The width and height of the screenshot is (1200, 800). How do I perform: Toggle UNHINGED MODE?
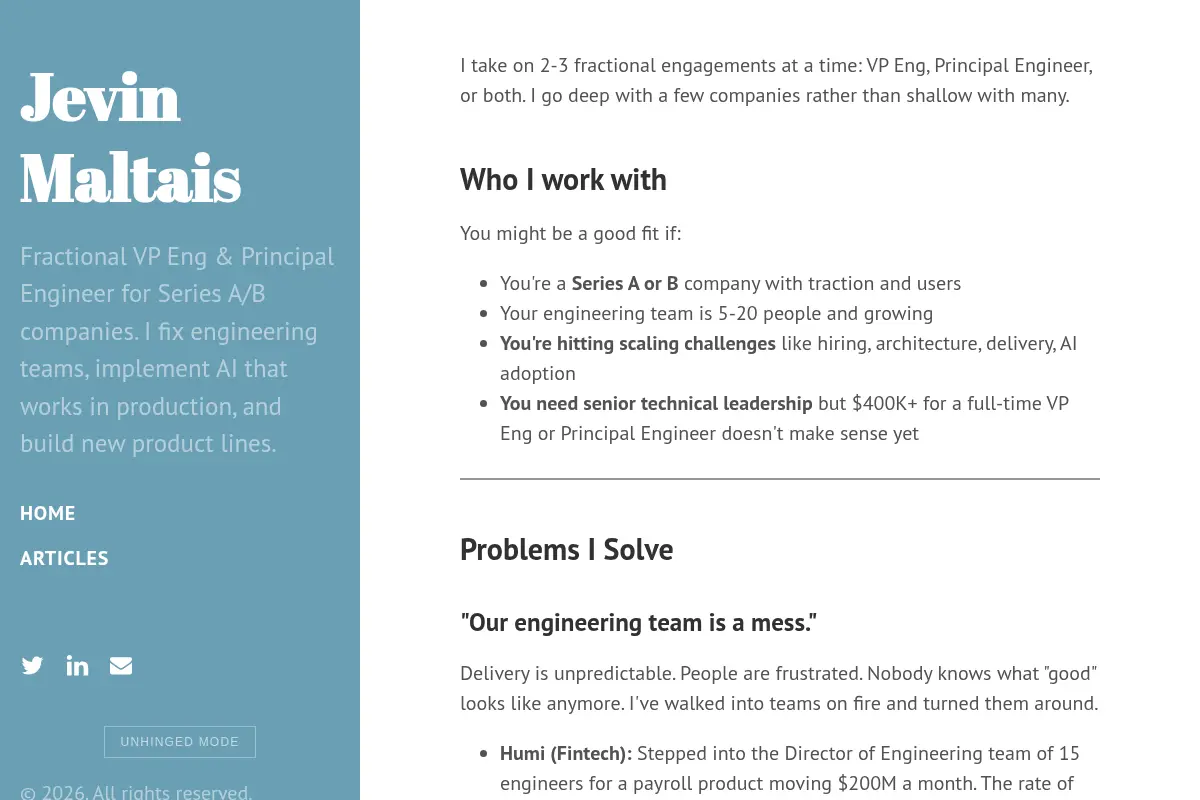(180, 742)
